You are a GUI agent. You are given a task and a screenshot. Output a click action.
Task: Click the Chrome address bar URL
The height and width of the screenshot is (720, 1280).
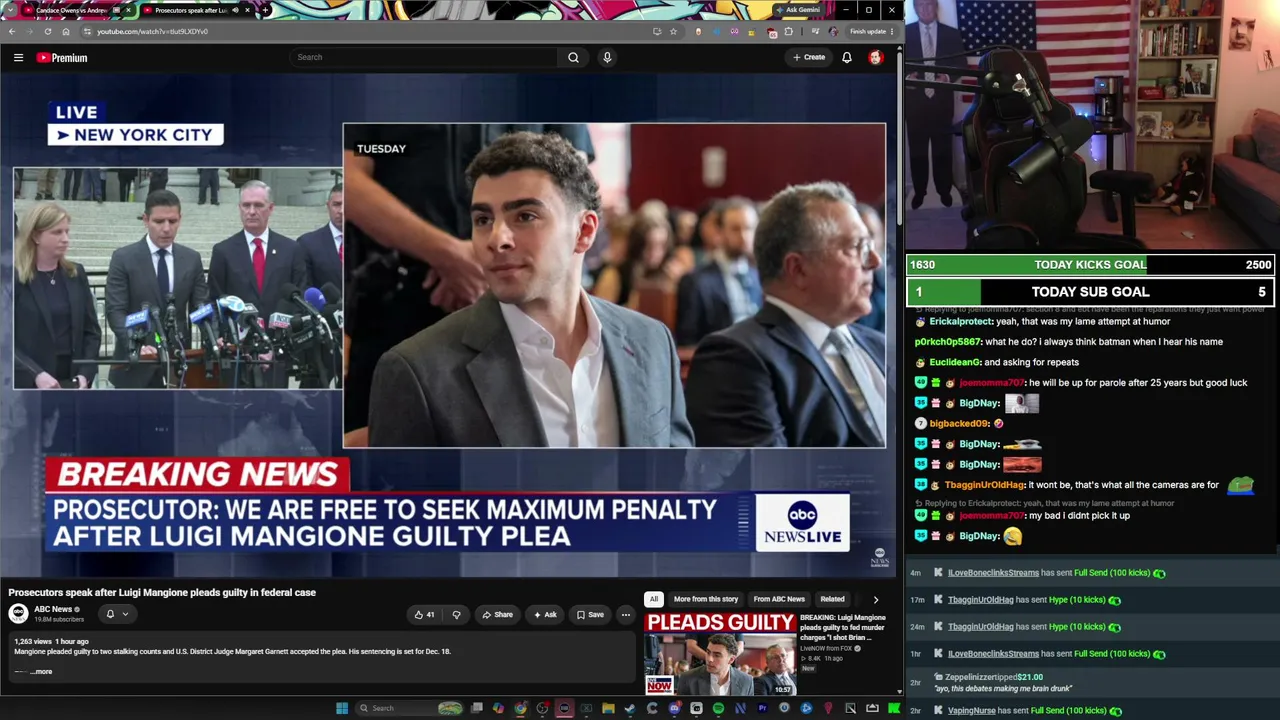point(152,31)
